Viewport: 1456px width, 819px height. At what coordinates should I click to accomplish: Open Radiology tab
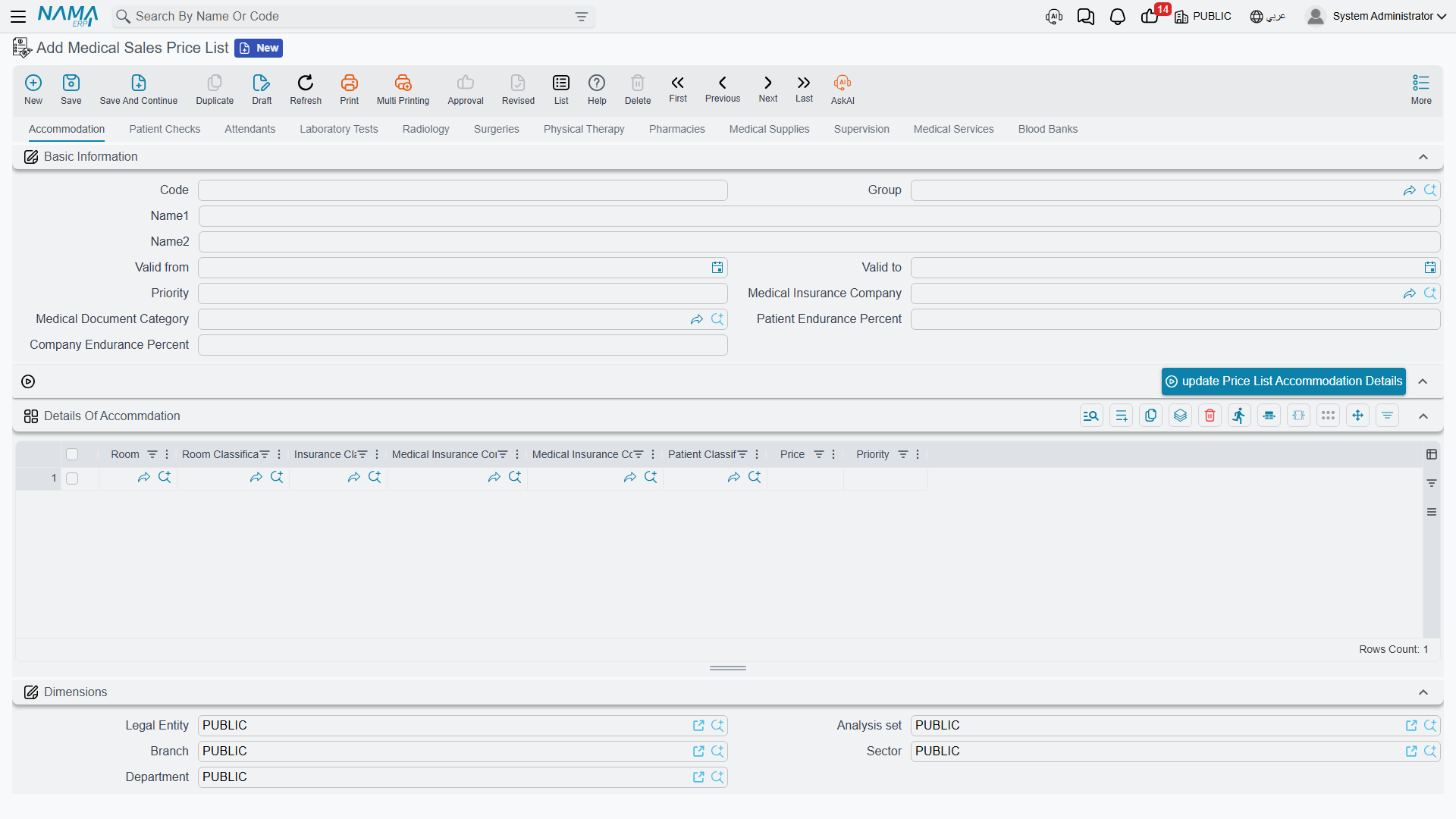[425, 129]
